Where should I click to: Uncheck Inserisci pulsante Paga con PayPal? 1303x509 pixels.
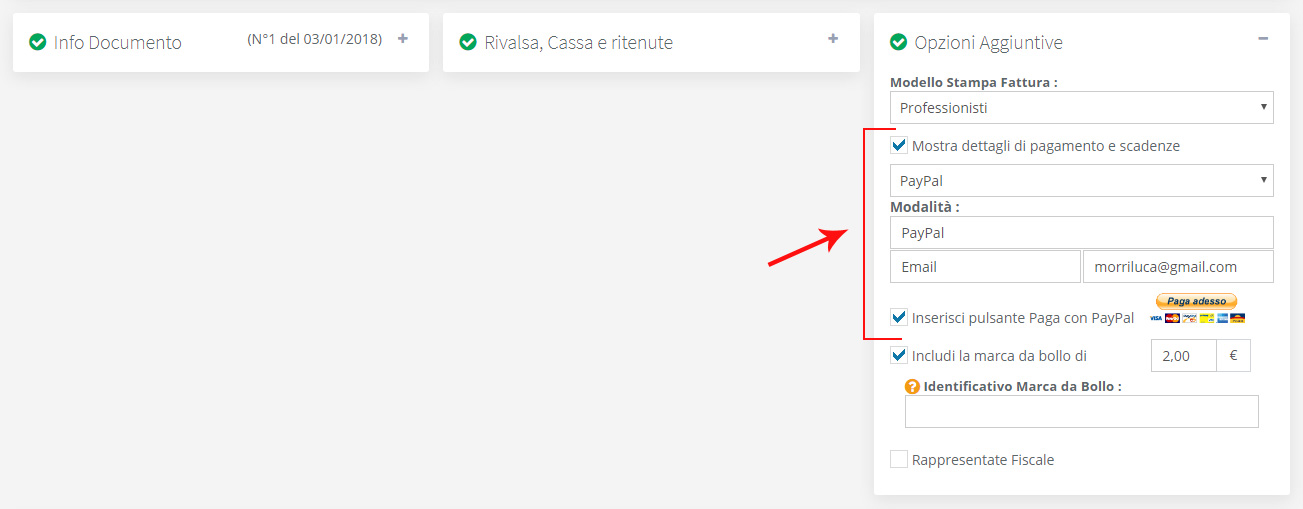tap(899, 318)
